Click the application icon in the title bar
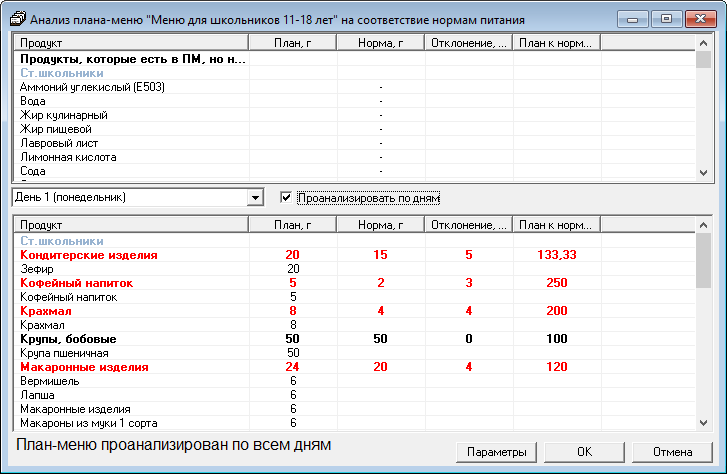Viewport: 727px width, 474px height. click(x=15, y=17)
